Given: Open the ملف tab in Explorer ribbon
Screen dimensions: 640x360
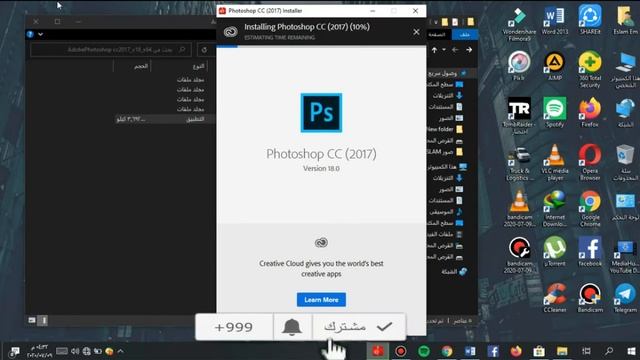Looking at the screenshot, I should (x=464, y=35).
